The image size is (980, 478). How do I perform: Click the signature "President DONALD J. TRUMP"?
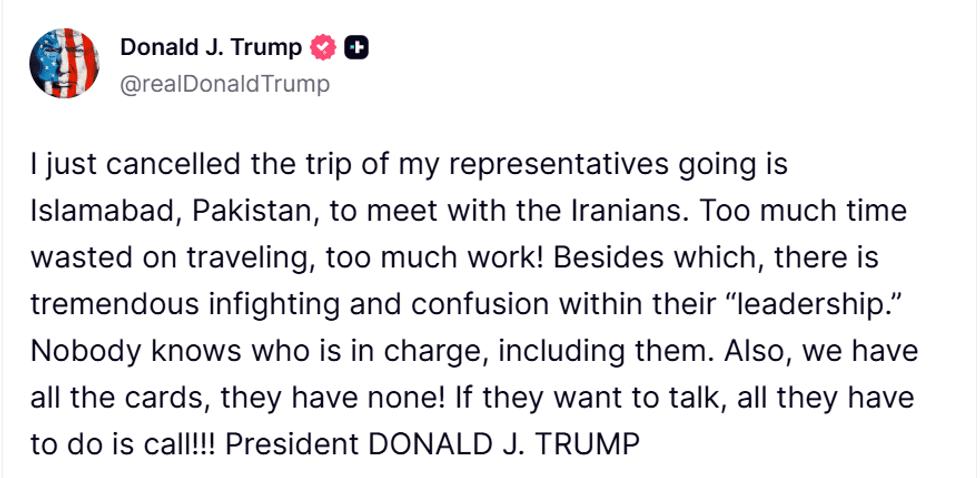click(430, 441)
